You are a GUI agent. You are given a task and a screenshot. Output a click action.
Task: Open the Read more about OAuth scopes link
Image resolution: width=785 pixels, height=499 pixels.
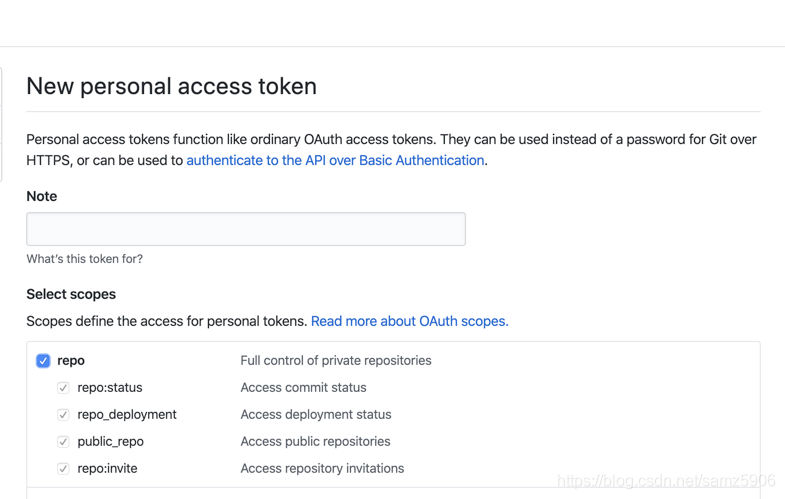[409, 321]
